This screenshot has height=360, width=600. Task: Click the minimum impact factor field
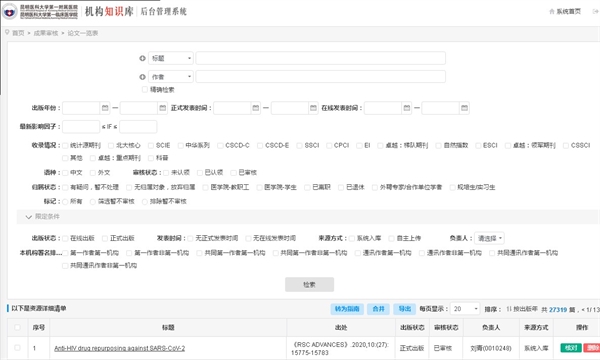click(81, 127)
